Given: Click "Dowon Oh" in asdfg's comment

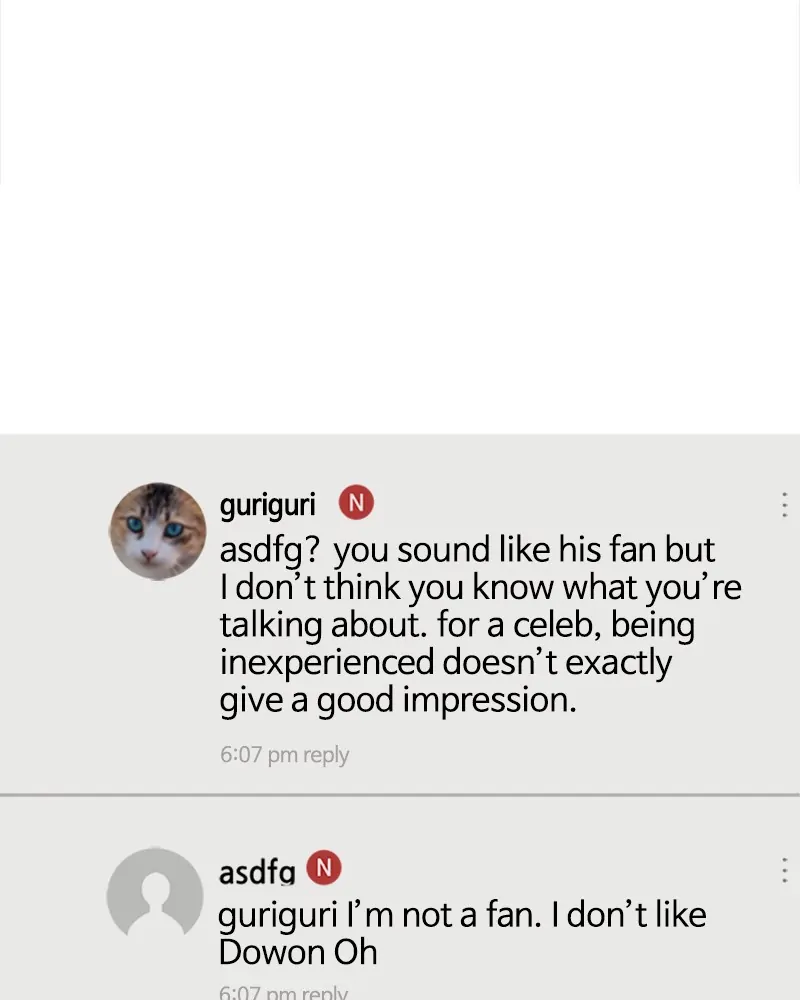Looking at the screenshot, I should coord(298,952).
